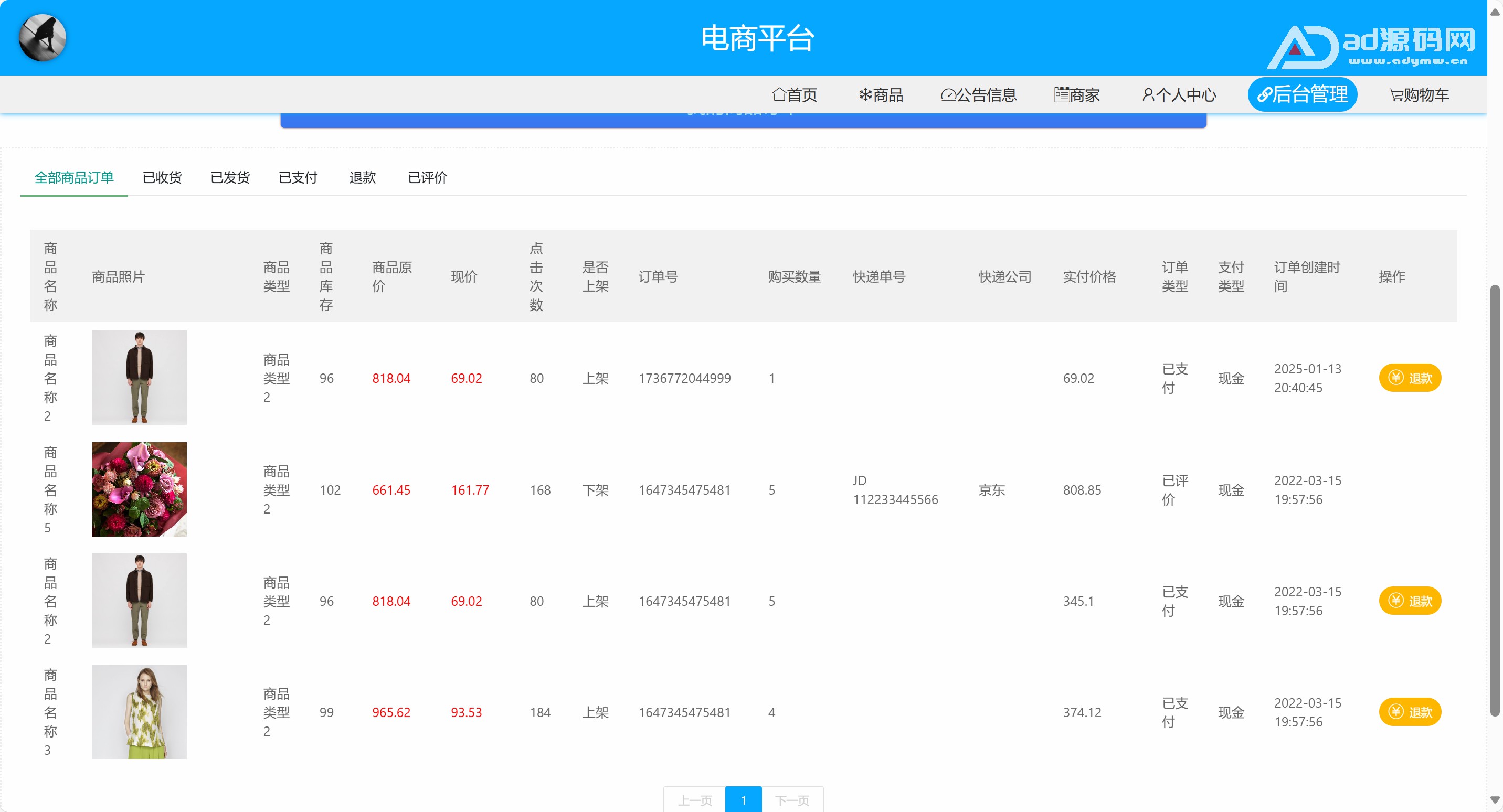
Task: View the 已评价 reviewed orders tab
Action: tap(427, 177)
